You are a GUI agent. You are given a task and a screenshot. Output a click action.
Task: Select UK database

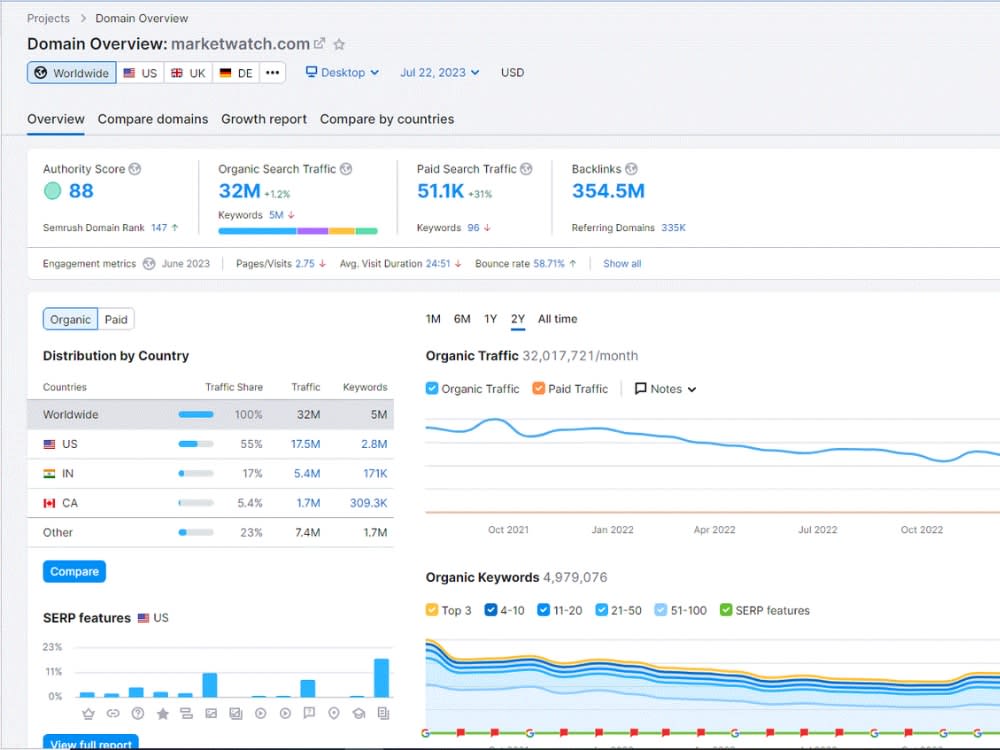click(188, 73)
